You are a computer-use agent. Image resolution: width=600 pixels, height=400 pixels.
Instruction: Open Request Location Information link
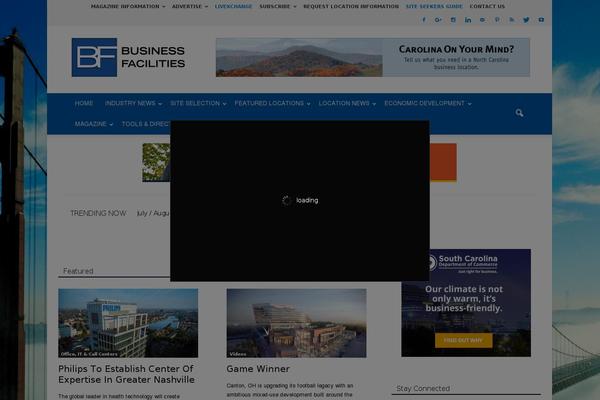point(351,7)
